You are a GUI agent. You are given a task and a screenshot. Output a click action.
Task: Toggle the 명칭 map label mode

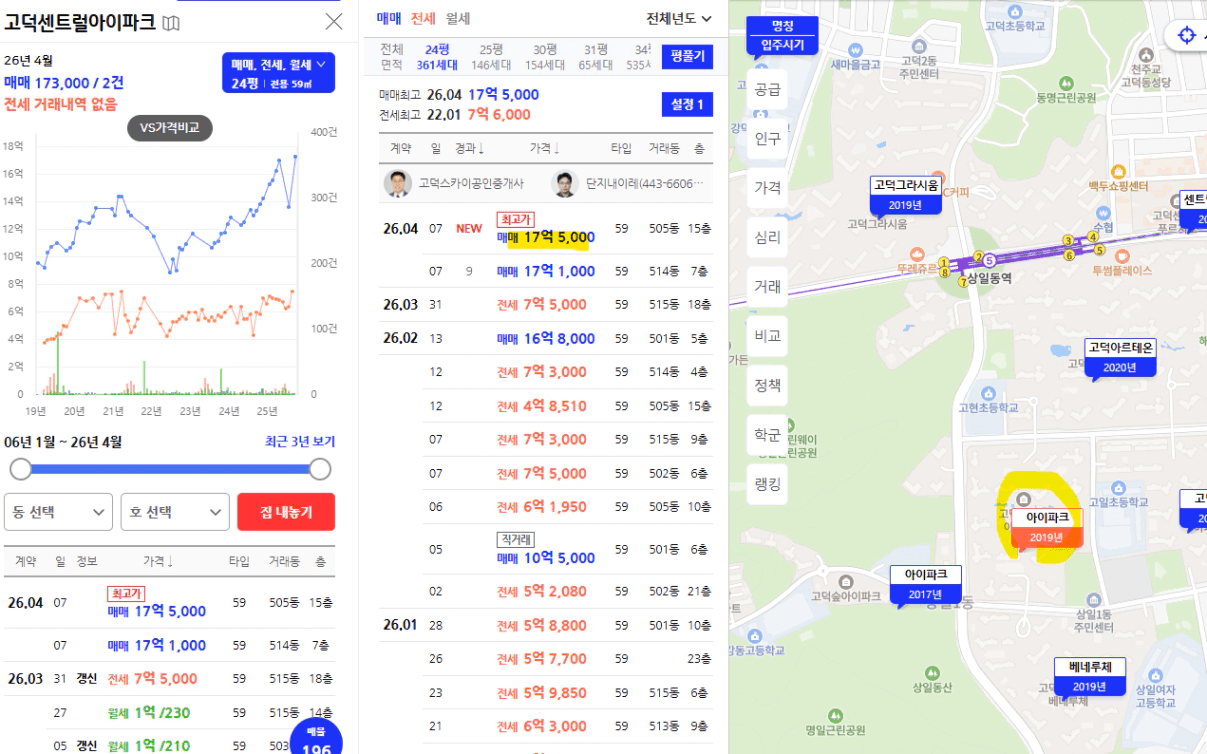[782, 26]
